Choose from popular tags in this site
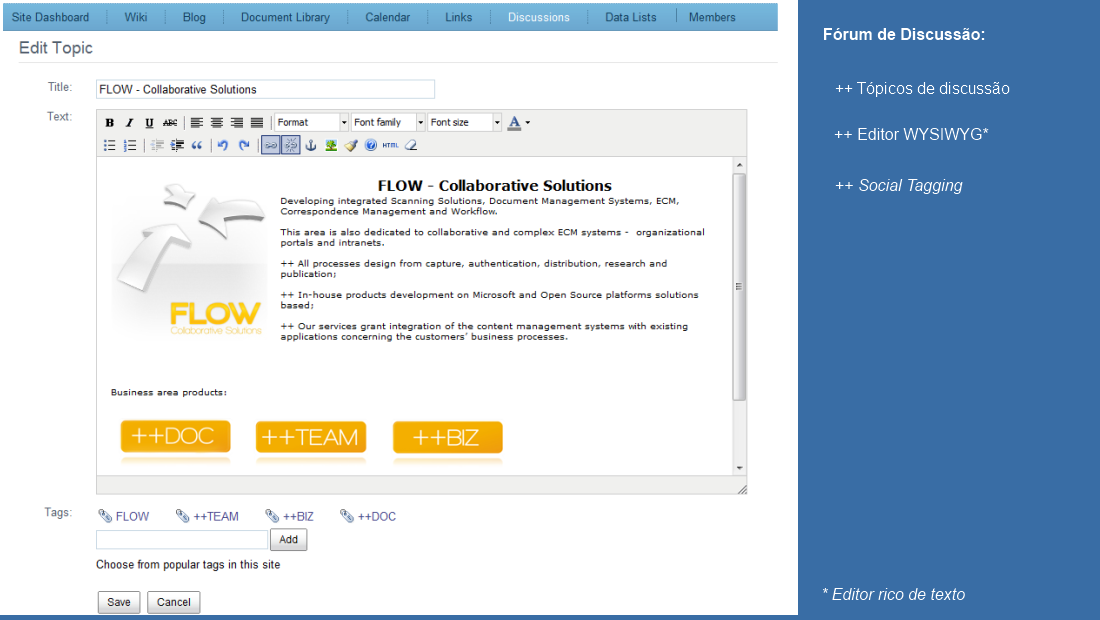1100x620 pixels. point(188,565)
